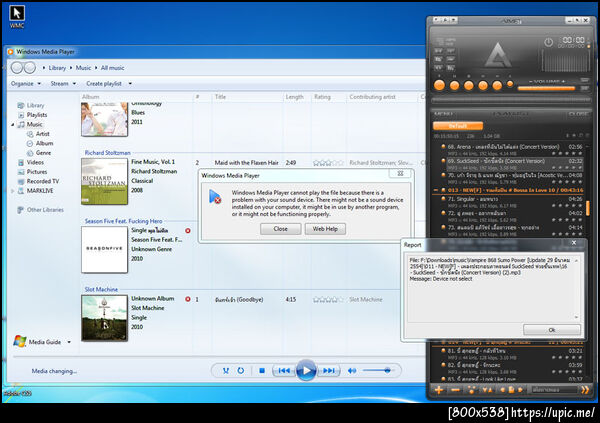600x423 pixels.
Task: Click the Richard Stoltzman artist heading
Action: 108,153
